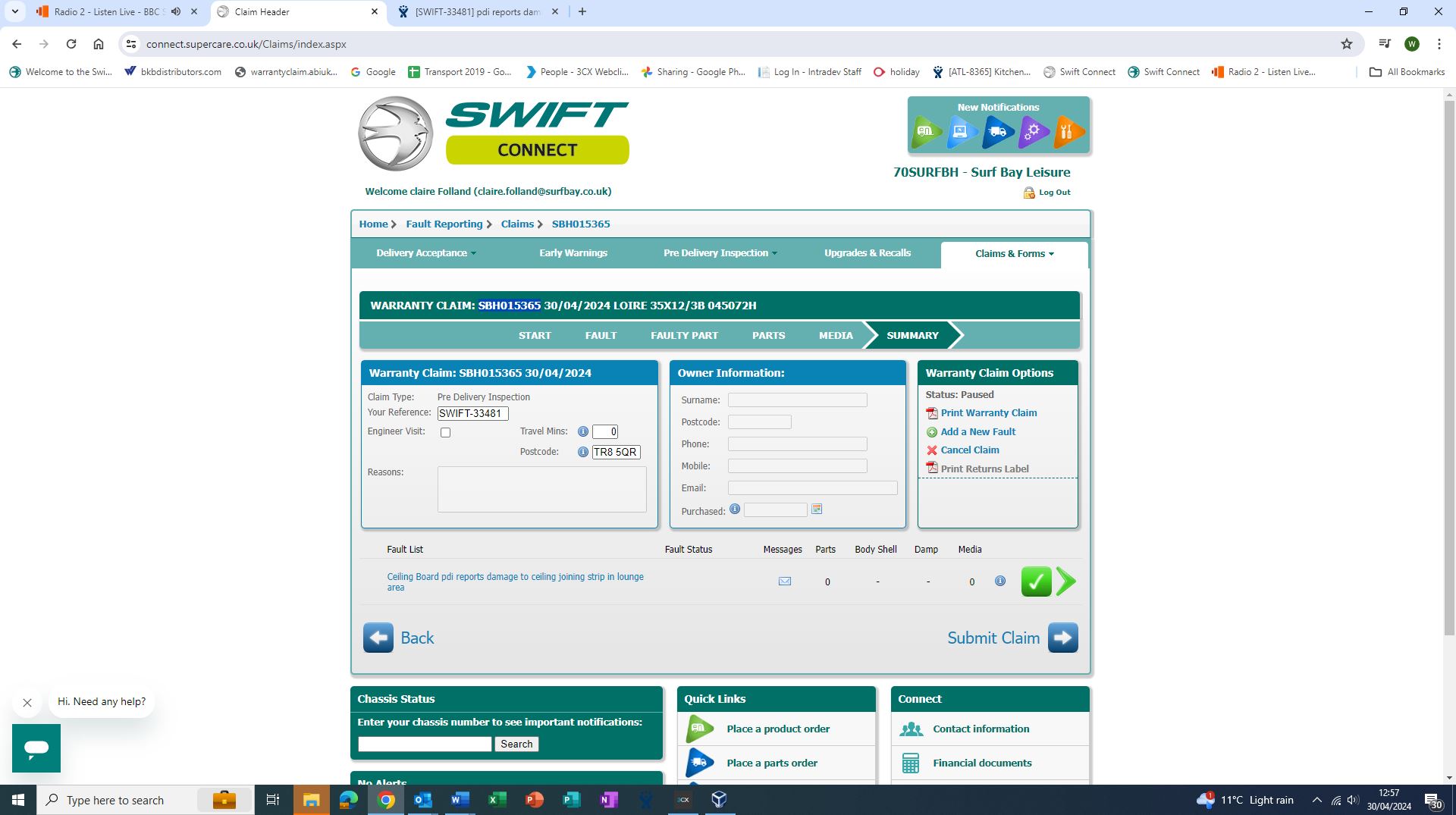Click the Postcode info icon
This screenshot has height=815, width=1456.
583,452
